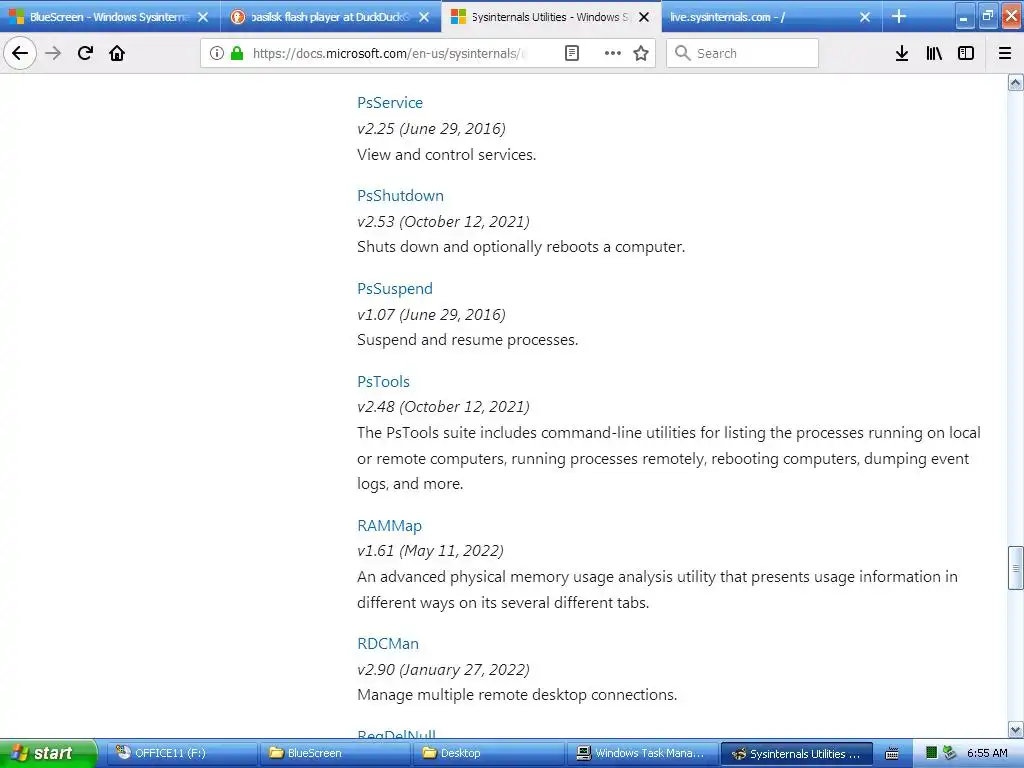Close the basilisk flash player tab
The width and height of the screenshot is (1024, 768).
[x=424, y=17]
